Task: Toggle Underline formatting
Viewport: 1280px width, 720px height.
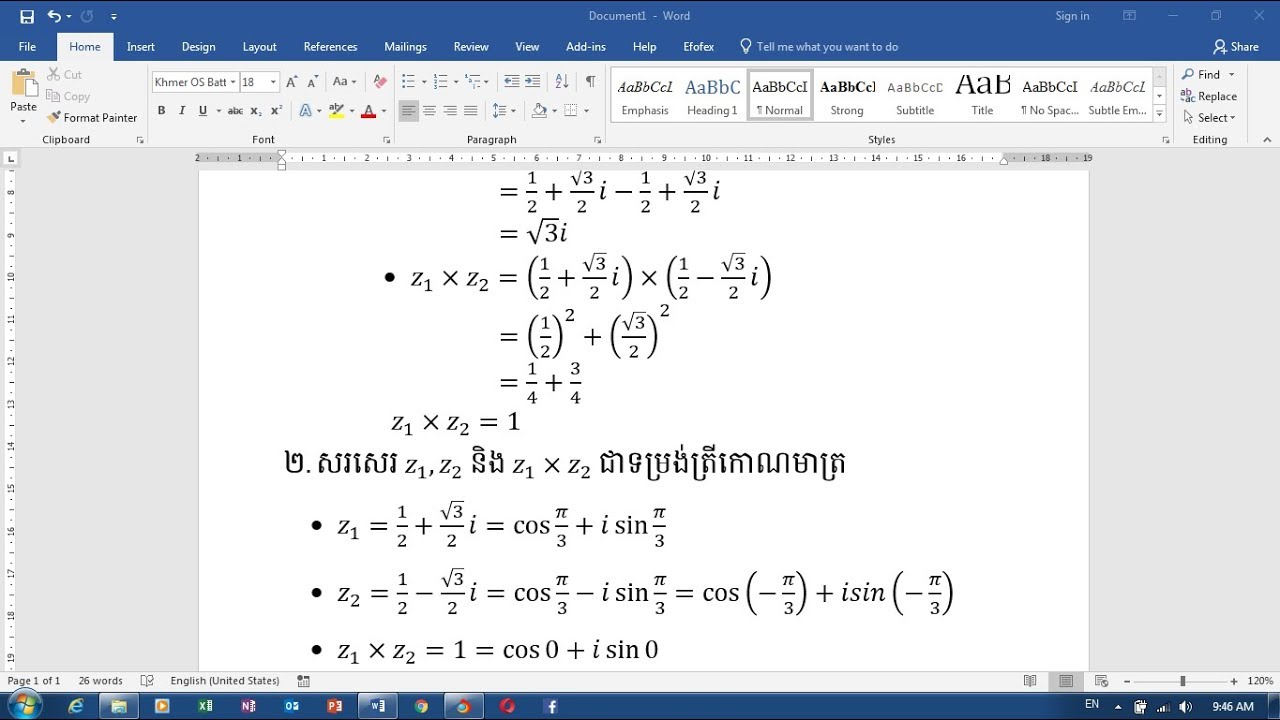Action: click(x=203, y=111)
